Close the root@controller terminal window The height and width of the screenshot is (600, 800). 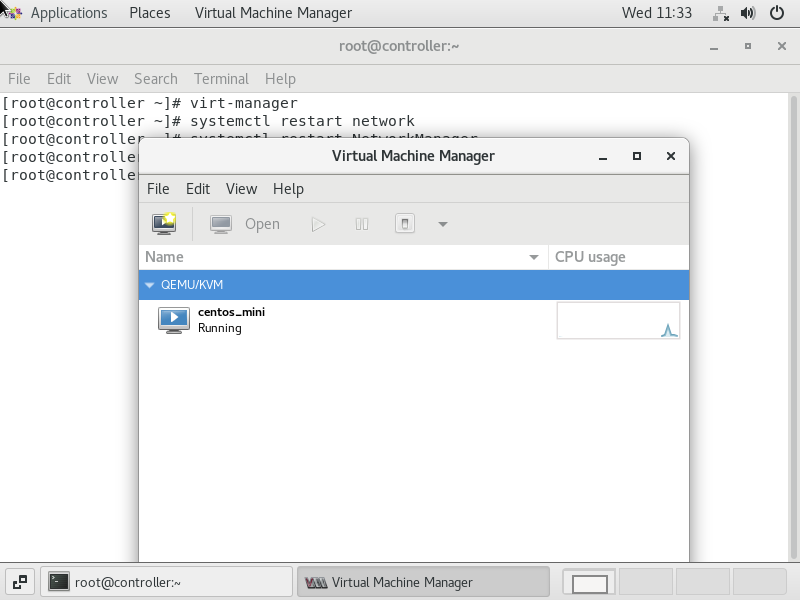coord(782,46)
